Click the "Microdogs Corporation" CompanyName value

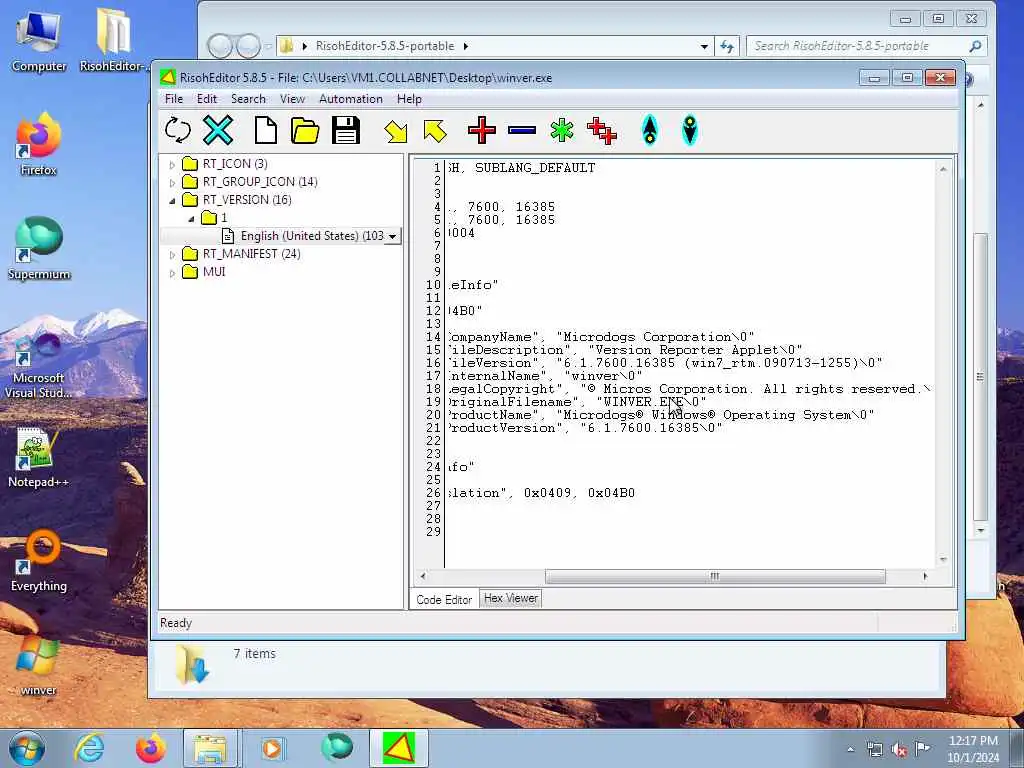click(655, 337)
